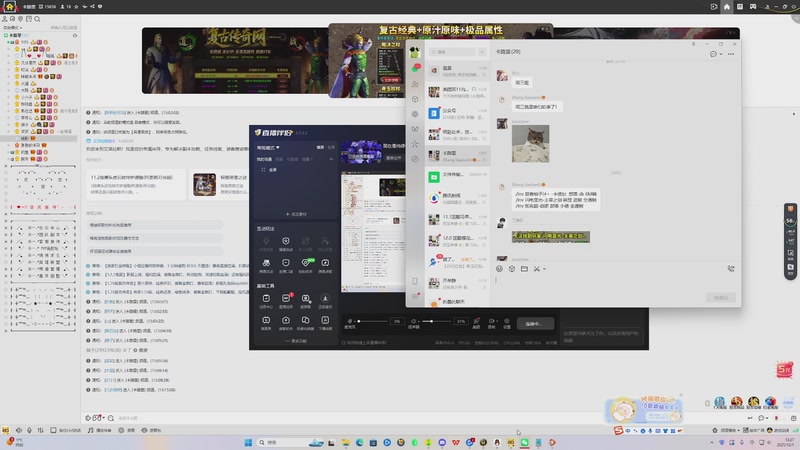Open the settings gear in live-stream control bar
This screenshot has width=800, height=450.
pyautogui.click(x=507, y=321)
